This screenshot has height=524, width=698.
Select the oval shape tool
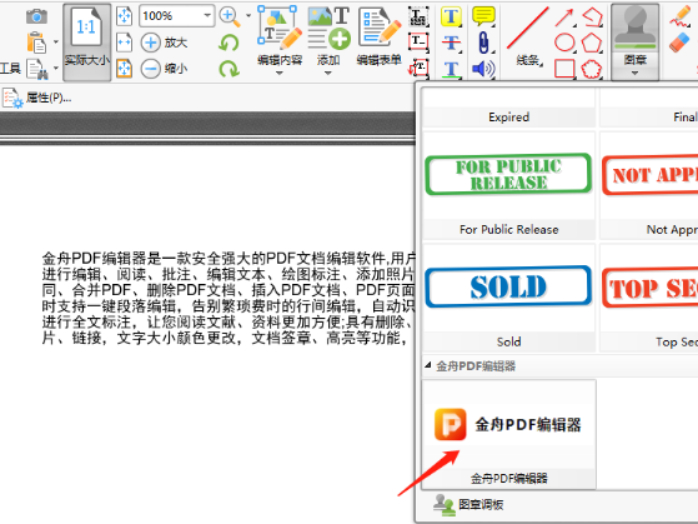564,43
